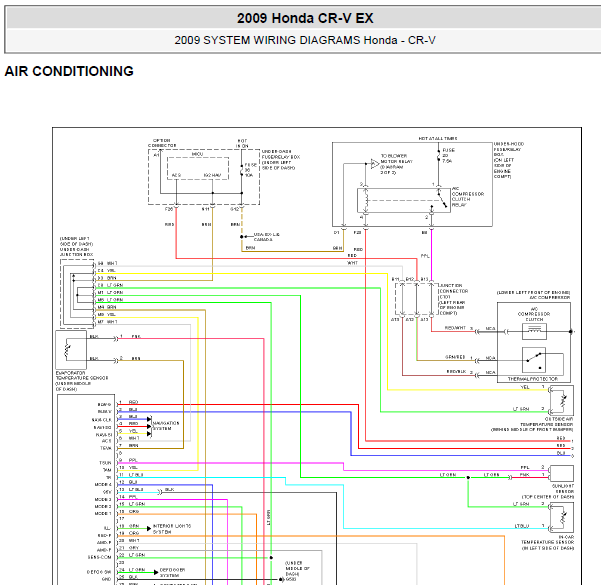This screenshot has width=601, height=585.
Task: Click the LT GRN splice dot near sunlight sensor
Action: pyautogui.click(x=468, y=477)
